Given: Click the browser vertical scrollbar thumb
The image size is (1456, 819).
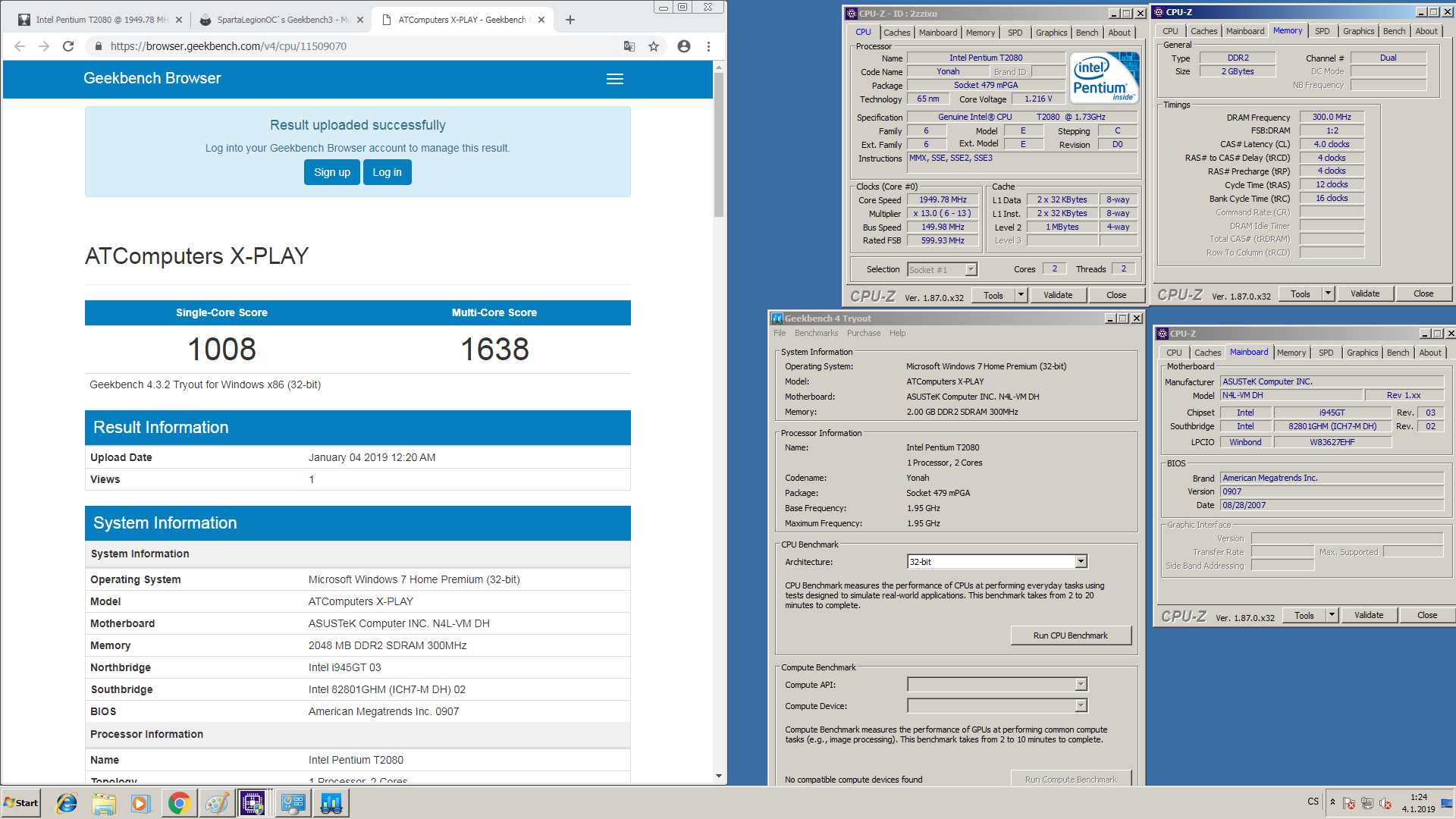Looking at the screenshot, I should [x=719, y=144].
